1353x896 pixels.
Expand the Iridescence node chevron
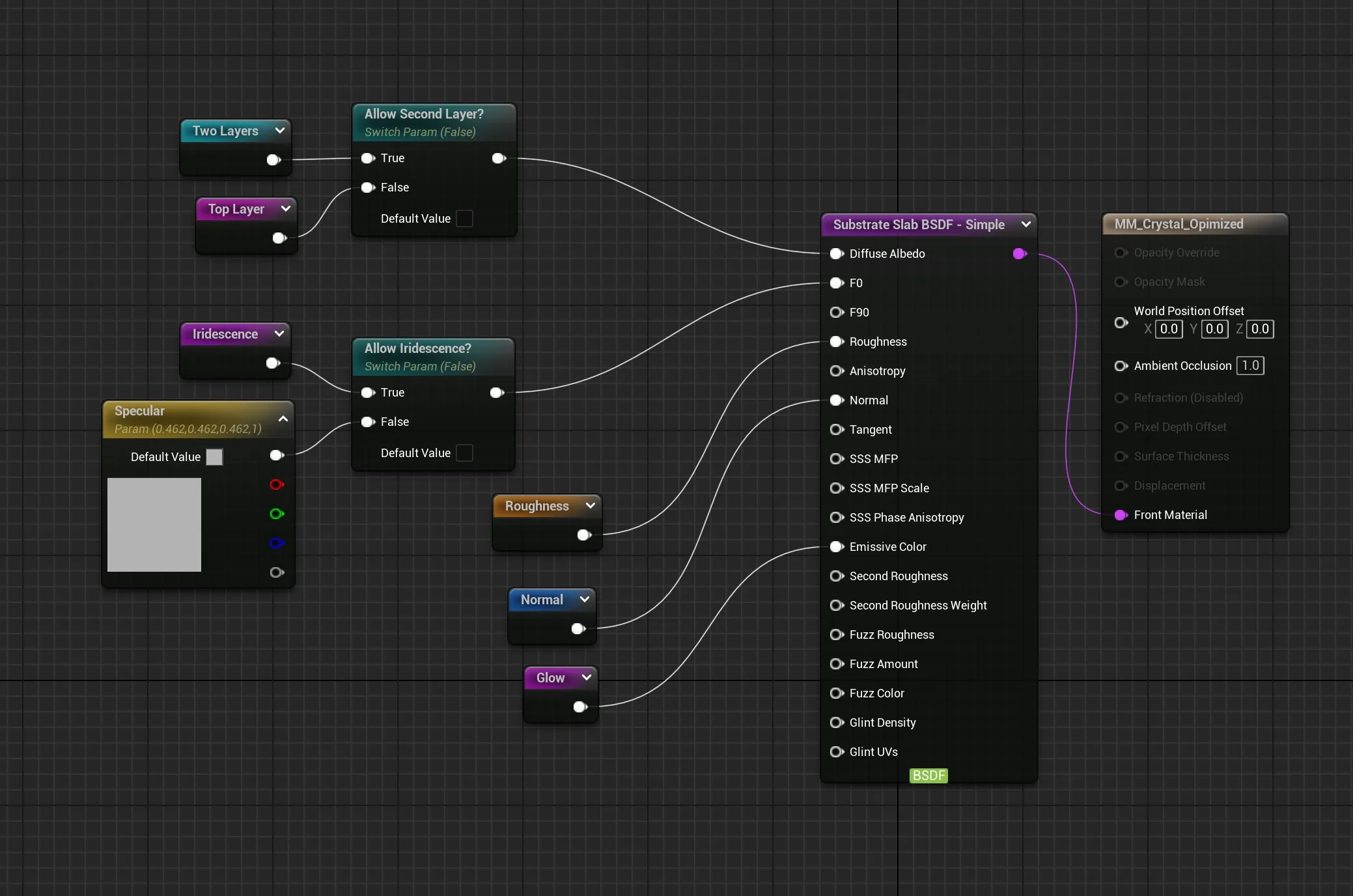coord(279,333)
